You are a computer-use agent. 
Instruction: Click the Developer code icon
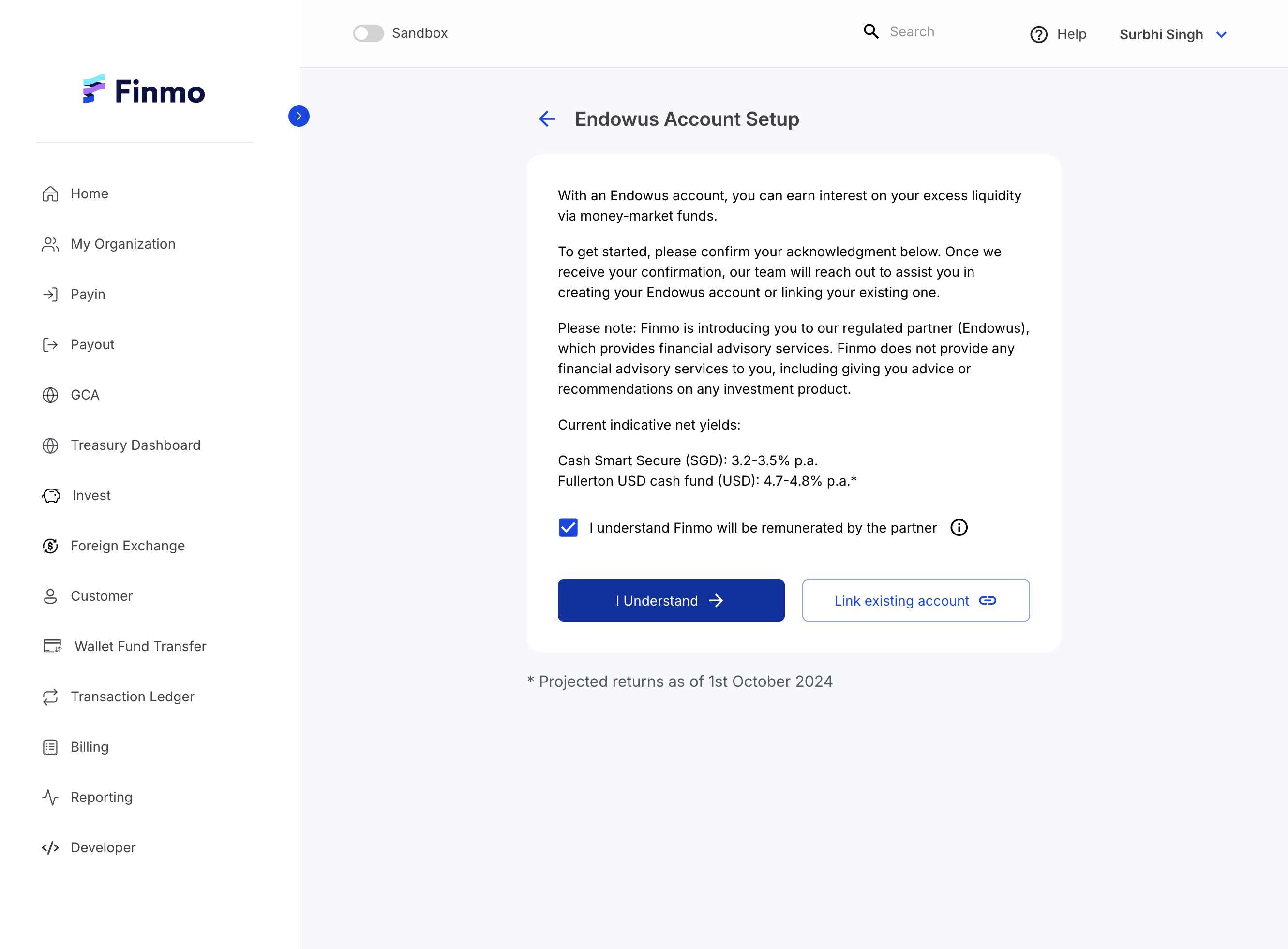click(x=50, y=848)
